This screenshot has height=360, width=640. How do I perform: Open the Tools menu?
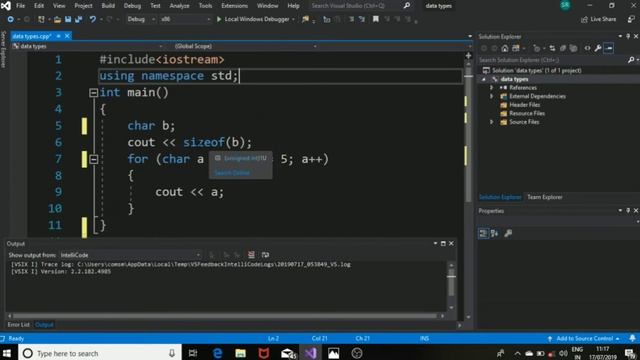pyautogui.click(x=205, y=6)
